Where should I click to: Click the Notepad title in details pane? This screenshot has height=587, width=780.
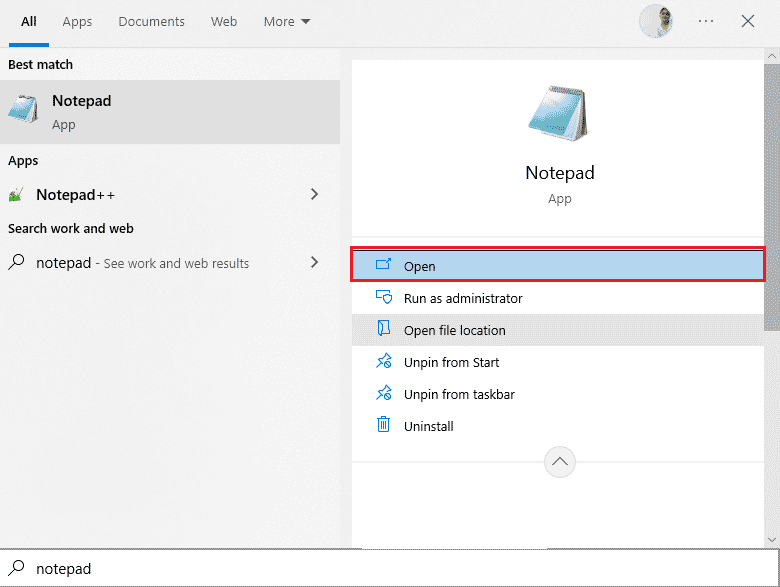click(560, 173)
